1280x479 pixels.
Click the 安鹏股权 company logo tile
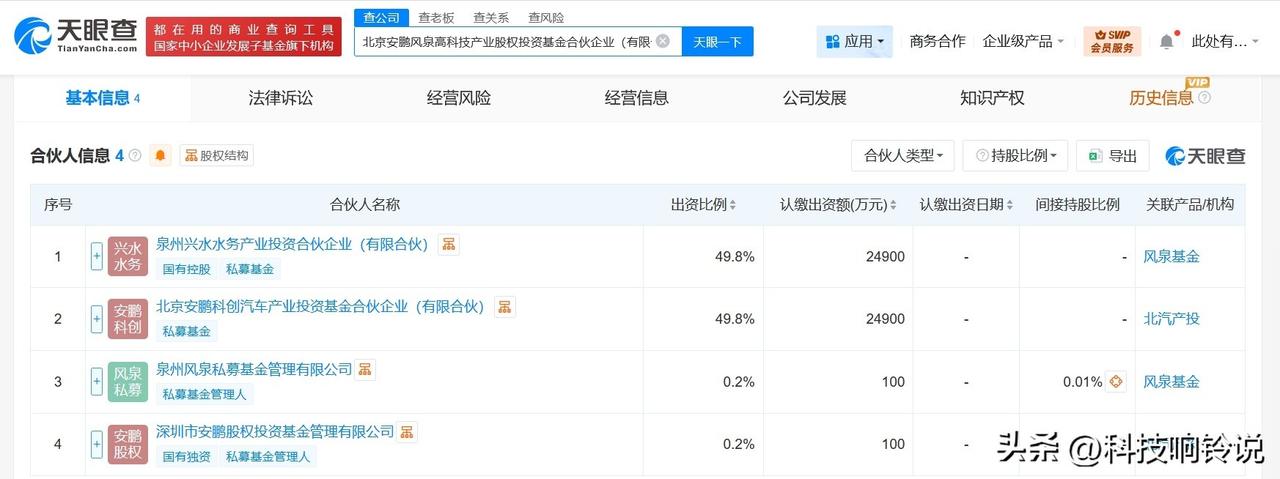(128, 444)
